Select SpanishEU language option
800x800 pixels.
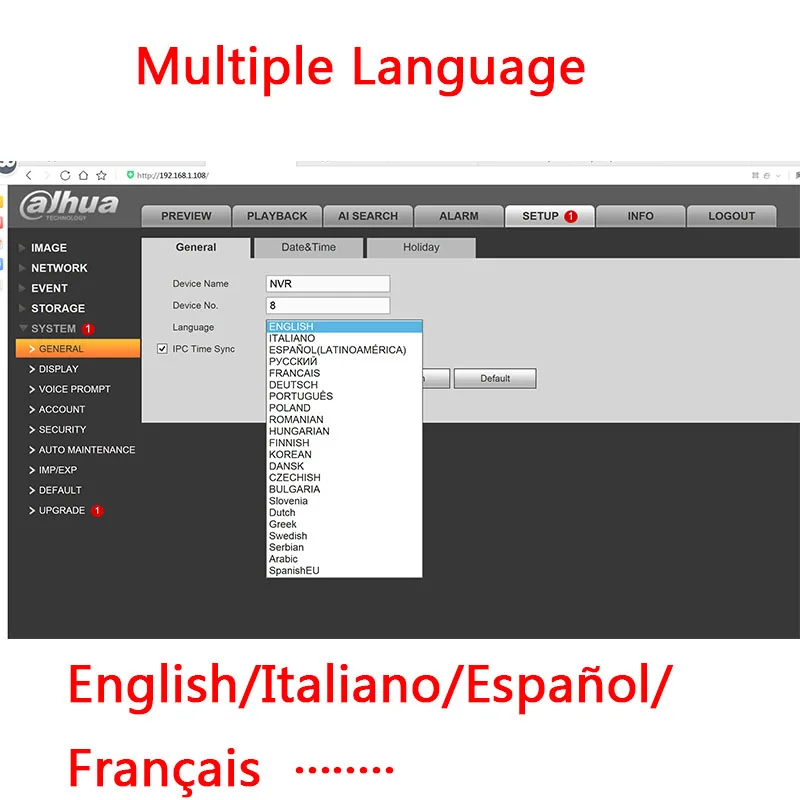(x=344, y=571)
